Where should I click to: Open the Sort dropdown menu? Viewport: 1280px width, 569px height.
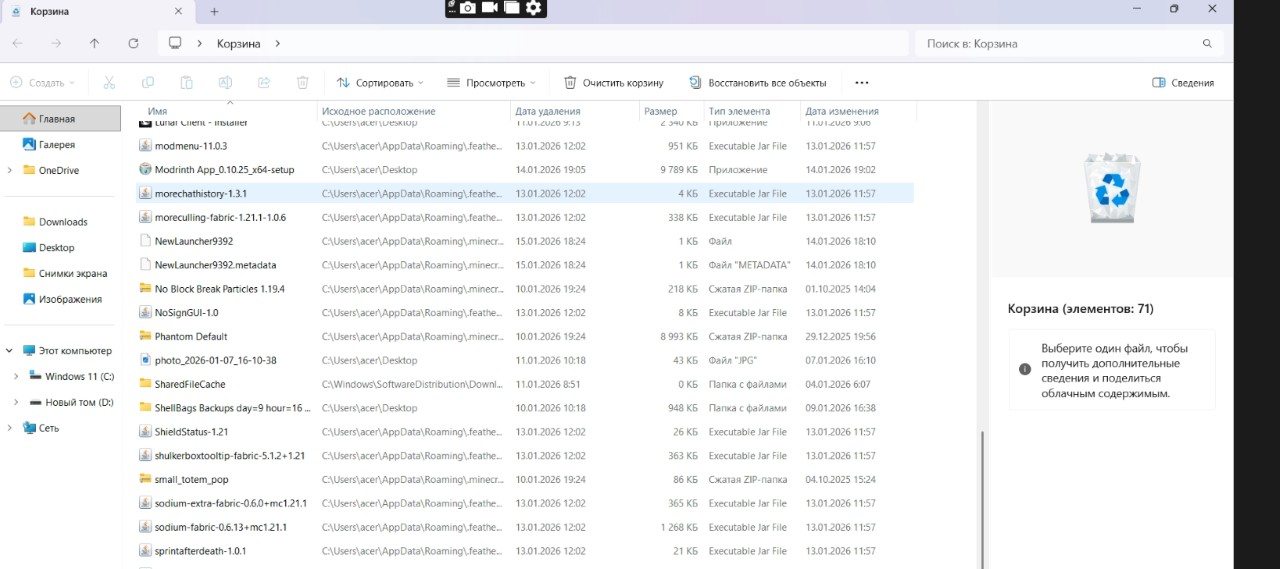click(380, 83)
